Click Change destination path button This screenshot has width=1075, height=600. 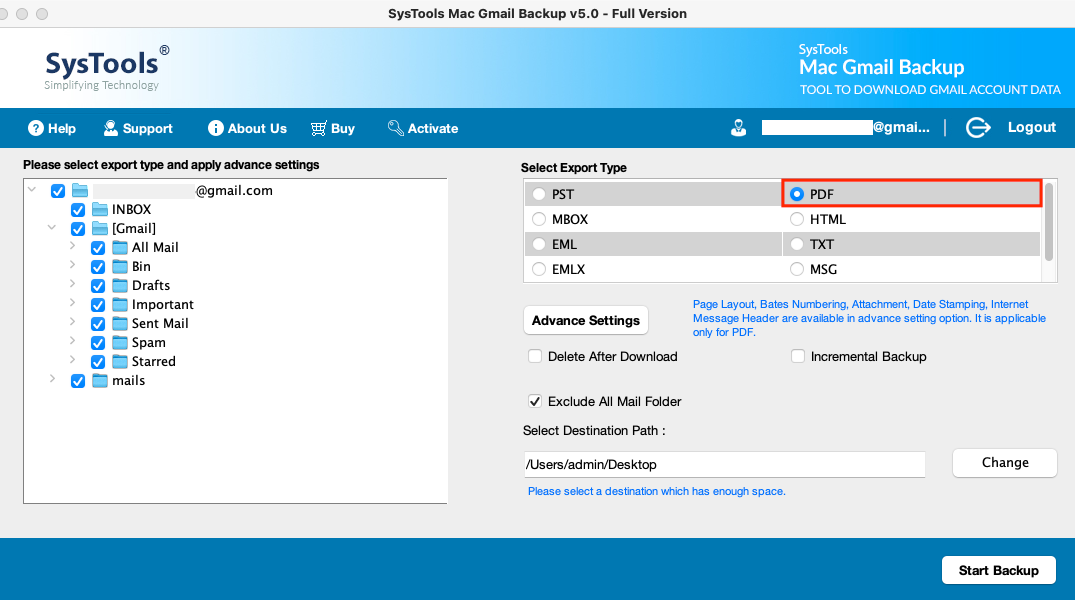pos(1004,463)
